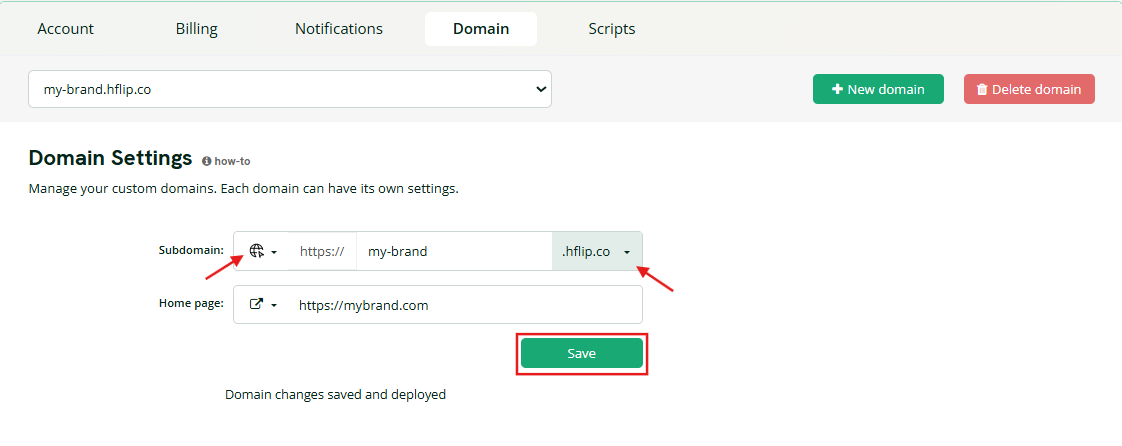This screenshot has height=446, width=1122.
Task: Click the Domain Settings heading
Action: pos(110,157)
